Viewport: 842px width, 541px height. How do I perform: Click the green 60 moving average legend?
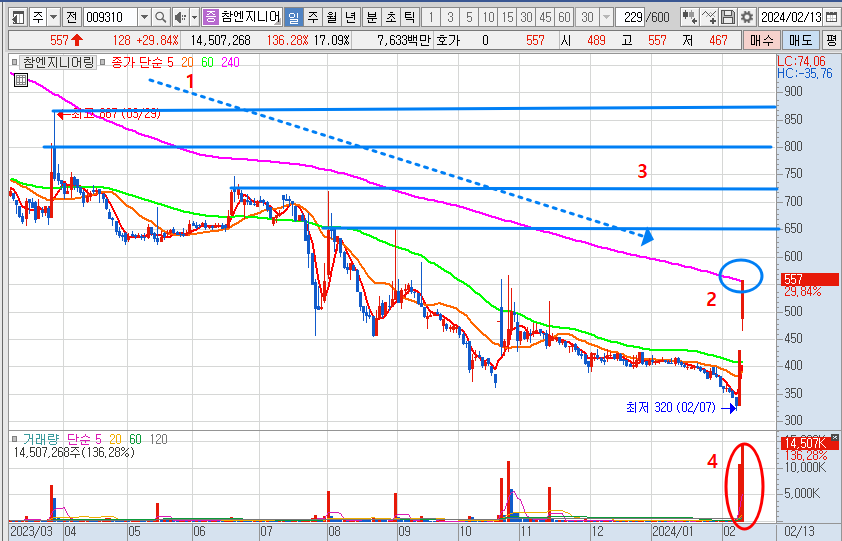coord(207,62)
